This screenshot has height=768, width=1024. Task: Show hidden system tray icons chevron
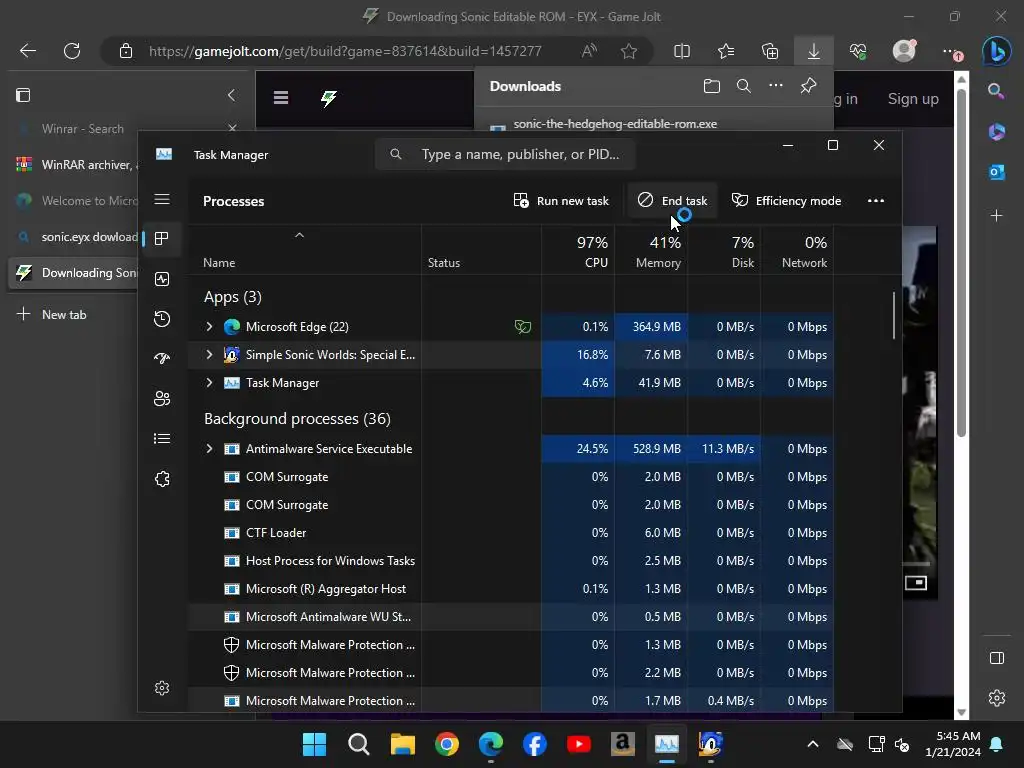[812, 744]
